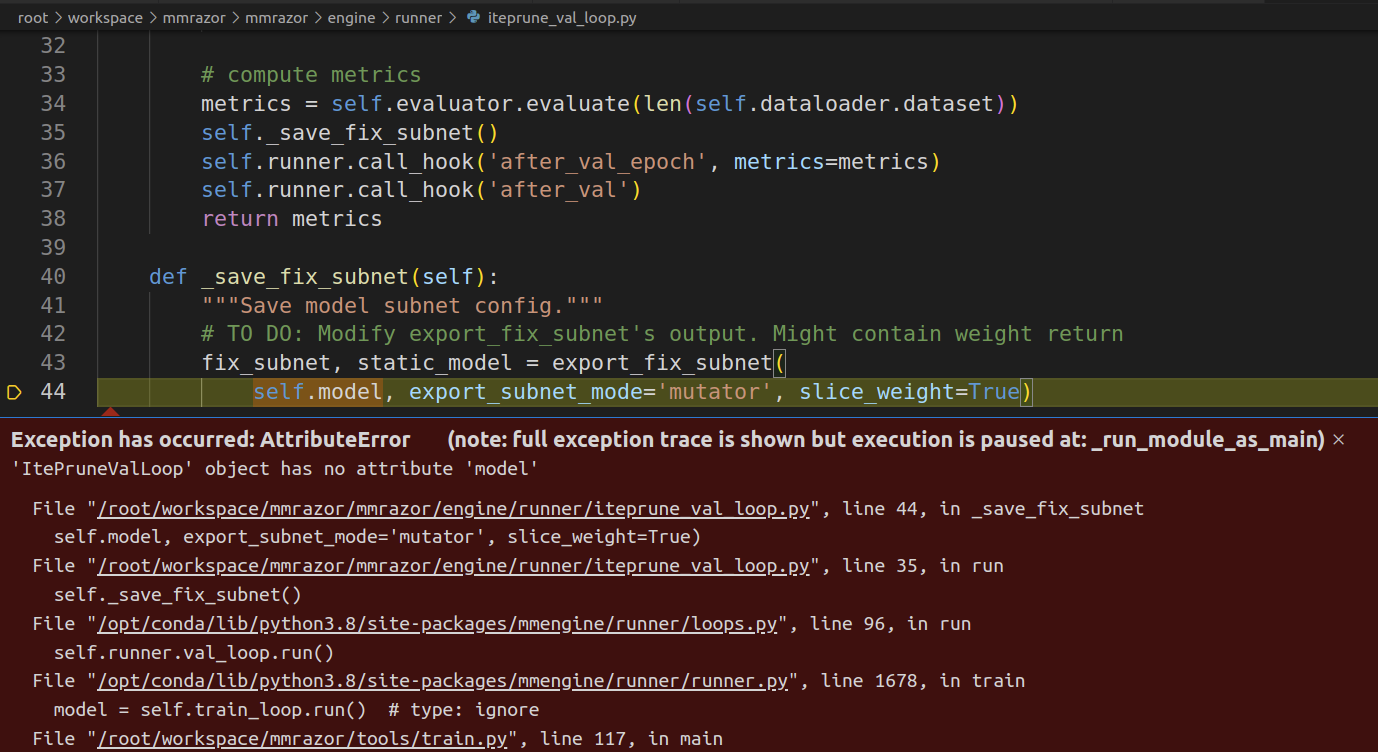Click the yellow execution pointer at line 44
1378x752 pixels.
pos(14,392)
